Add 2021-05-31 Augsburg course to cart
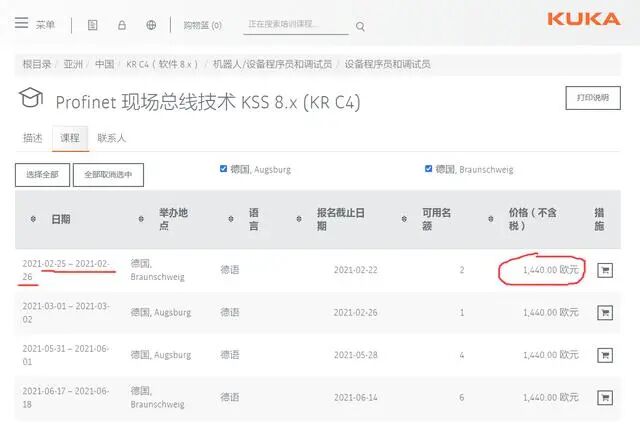The width and height of the screenshot is (640, 426). (x=605, y=355)
